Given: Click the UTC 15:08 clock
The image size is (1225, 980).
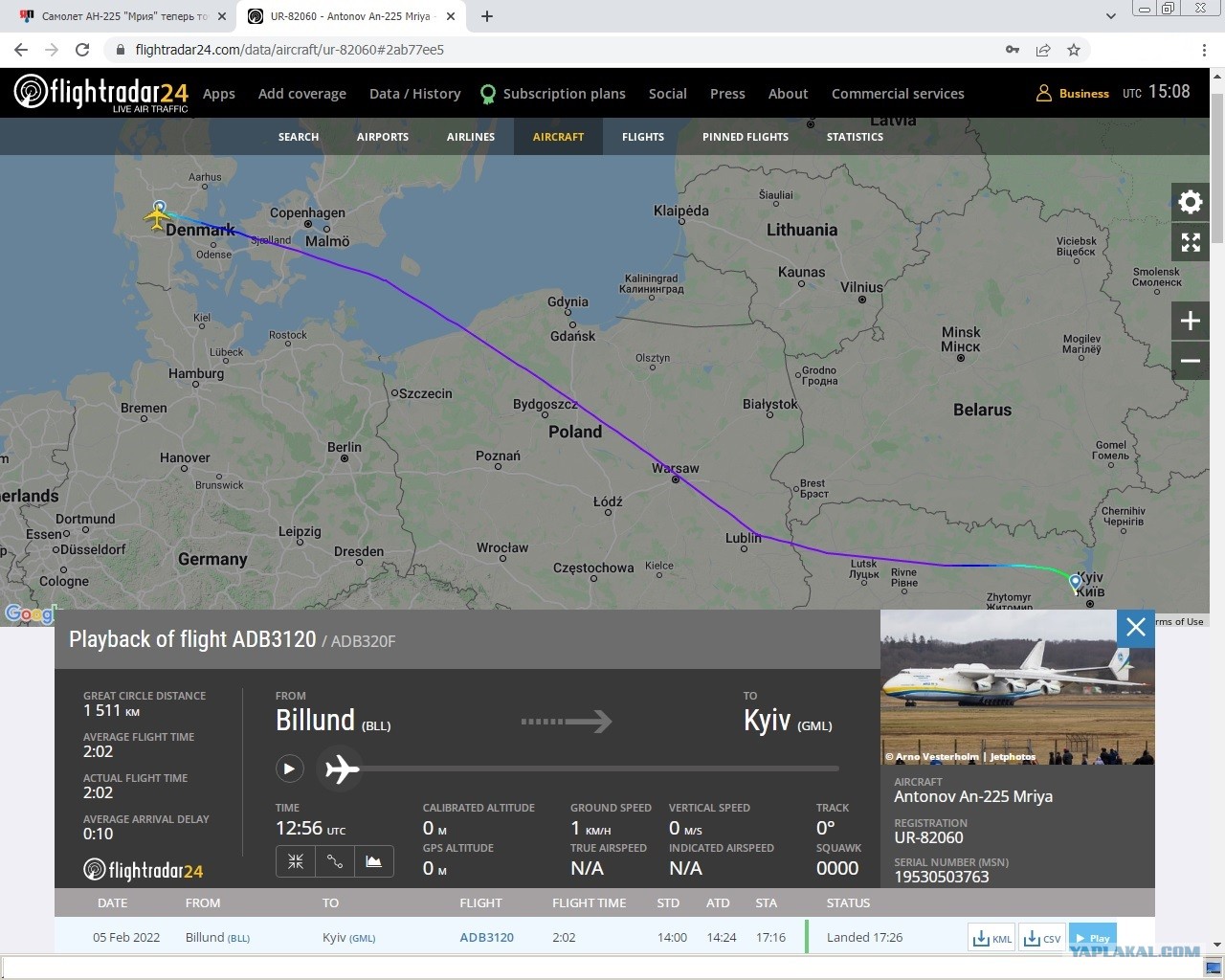Looking at the screenshot, I should click(1156, 92).
